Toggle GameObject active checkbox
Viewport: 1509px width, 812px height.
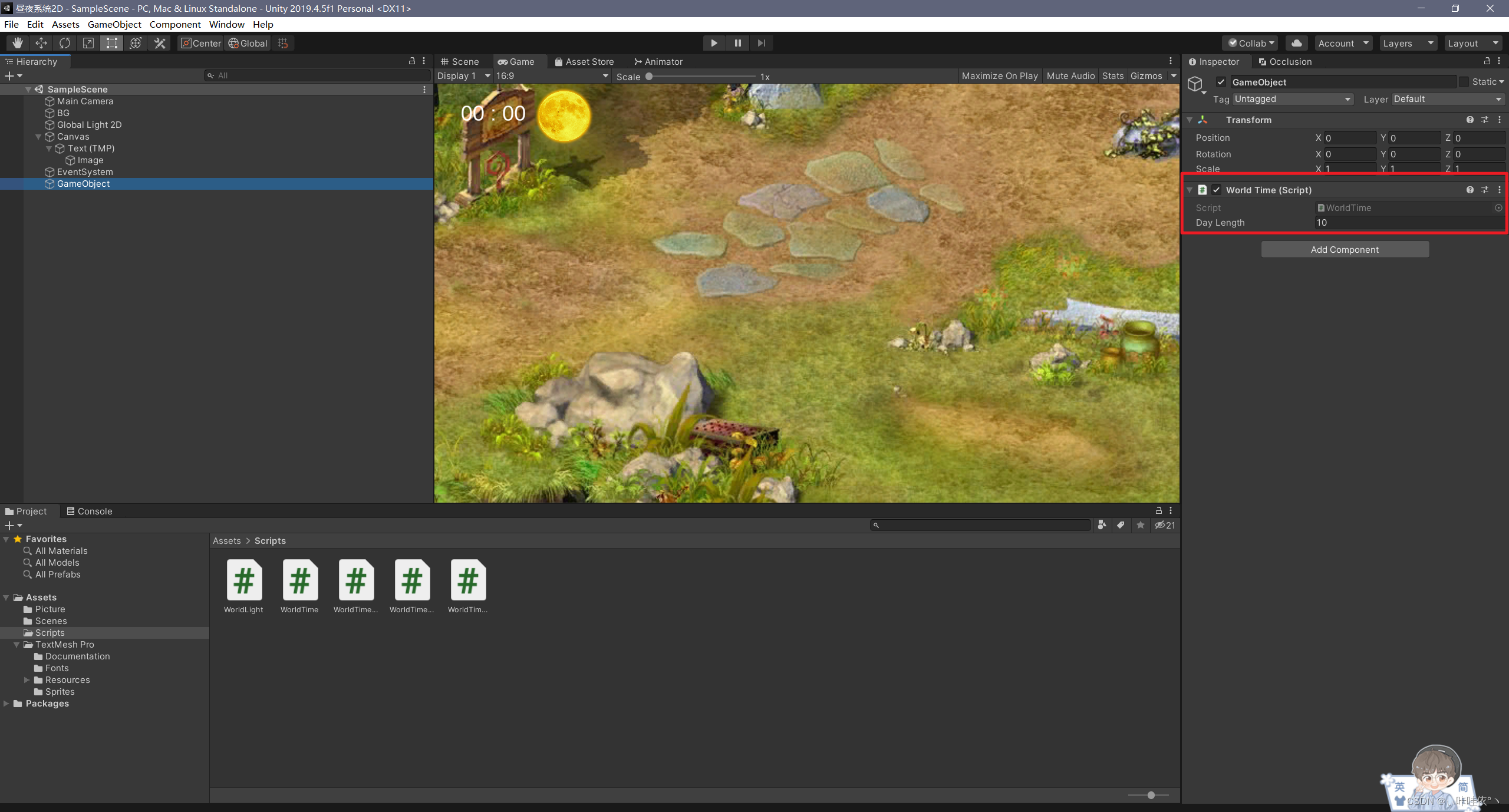1221,82
